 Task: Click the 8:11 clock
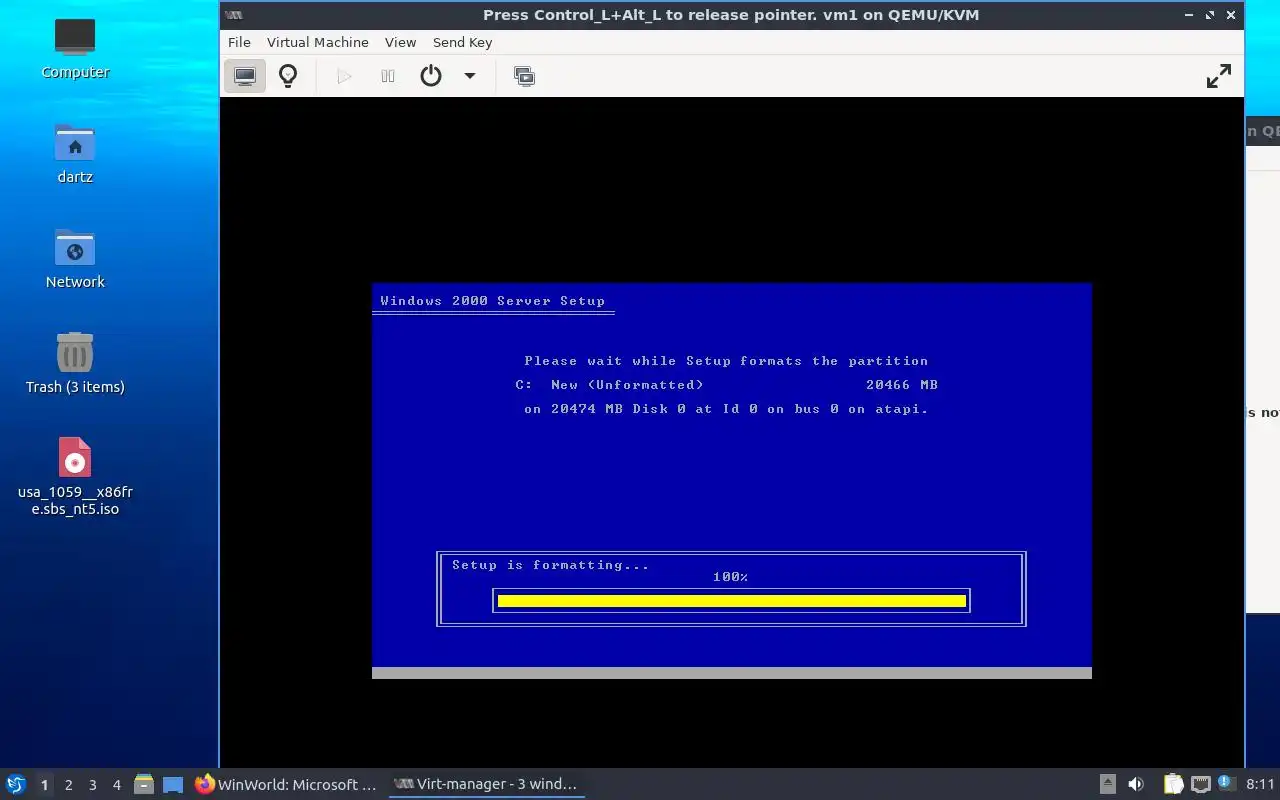pyautogui.click(x=1261, y=785)
